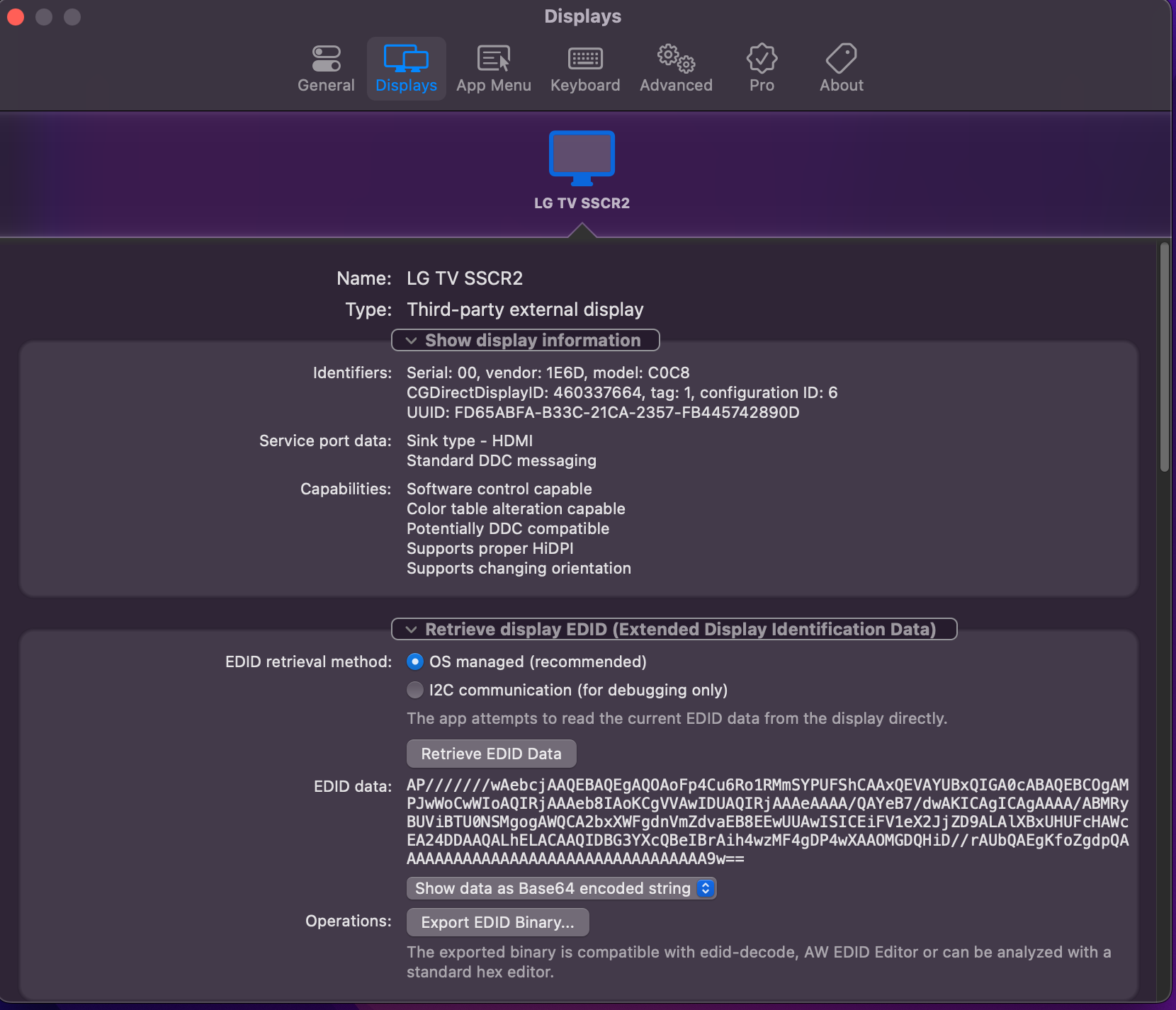This screenshot has width=1176, height=1010.
Task: Click the Name value 'LG TV SSCR2'
Action: pyautogui.click(x=465, y=278)
